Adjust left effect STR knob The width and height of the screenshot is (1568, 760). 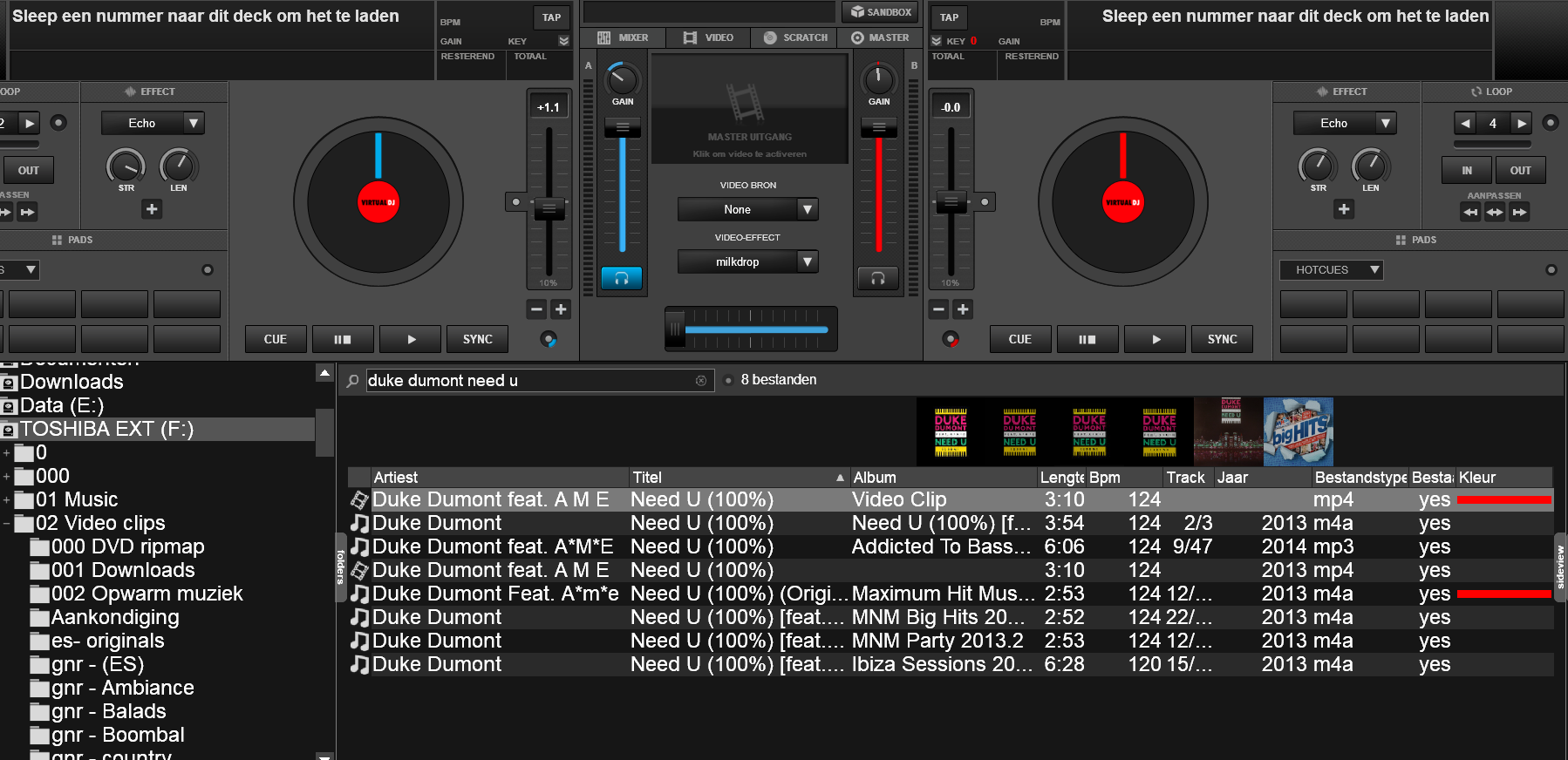[126, 166]
